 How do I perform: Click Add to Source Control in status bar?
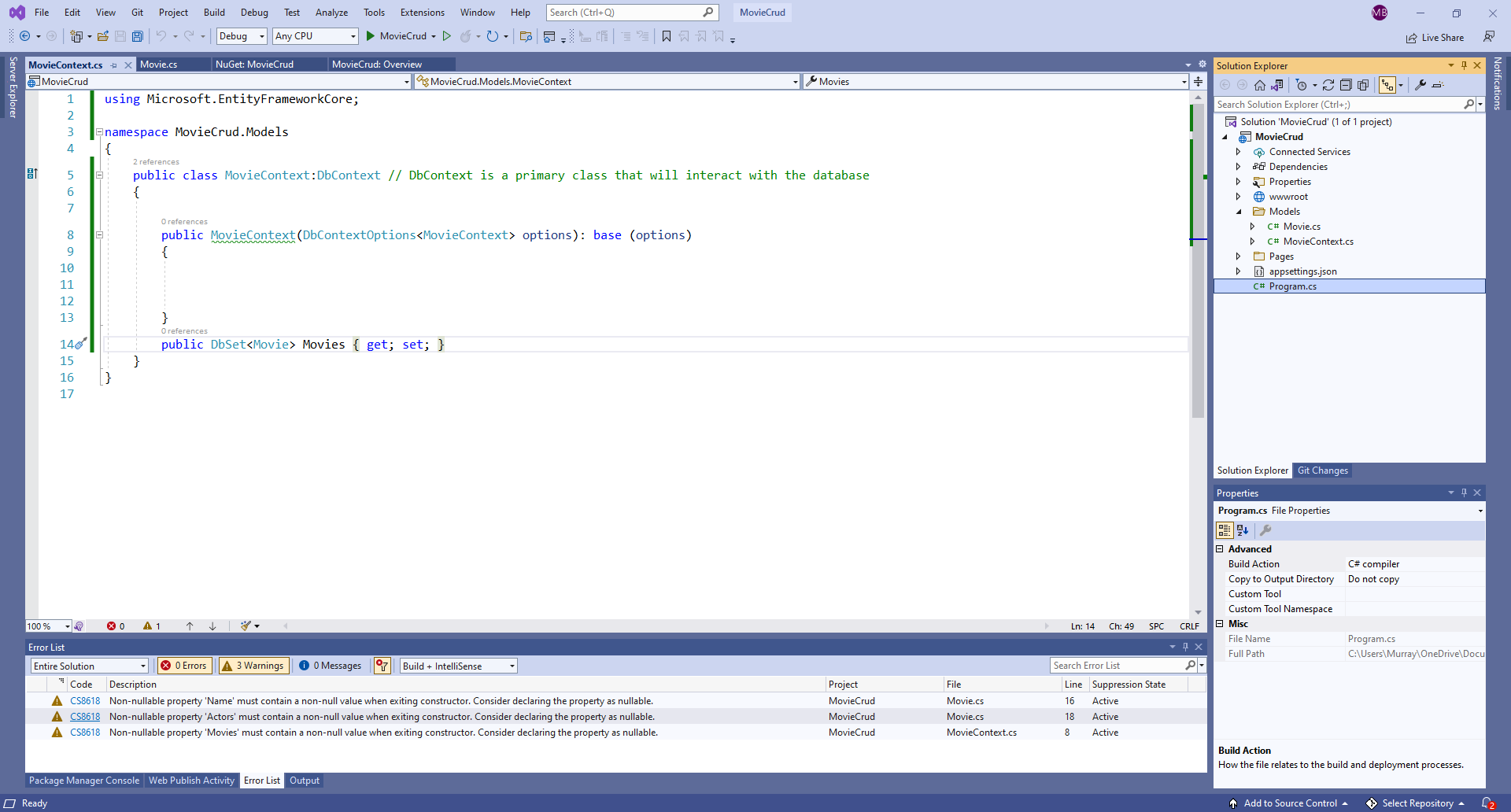(x=1288, y=803)
